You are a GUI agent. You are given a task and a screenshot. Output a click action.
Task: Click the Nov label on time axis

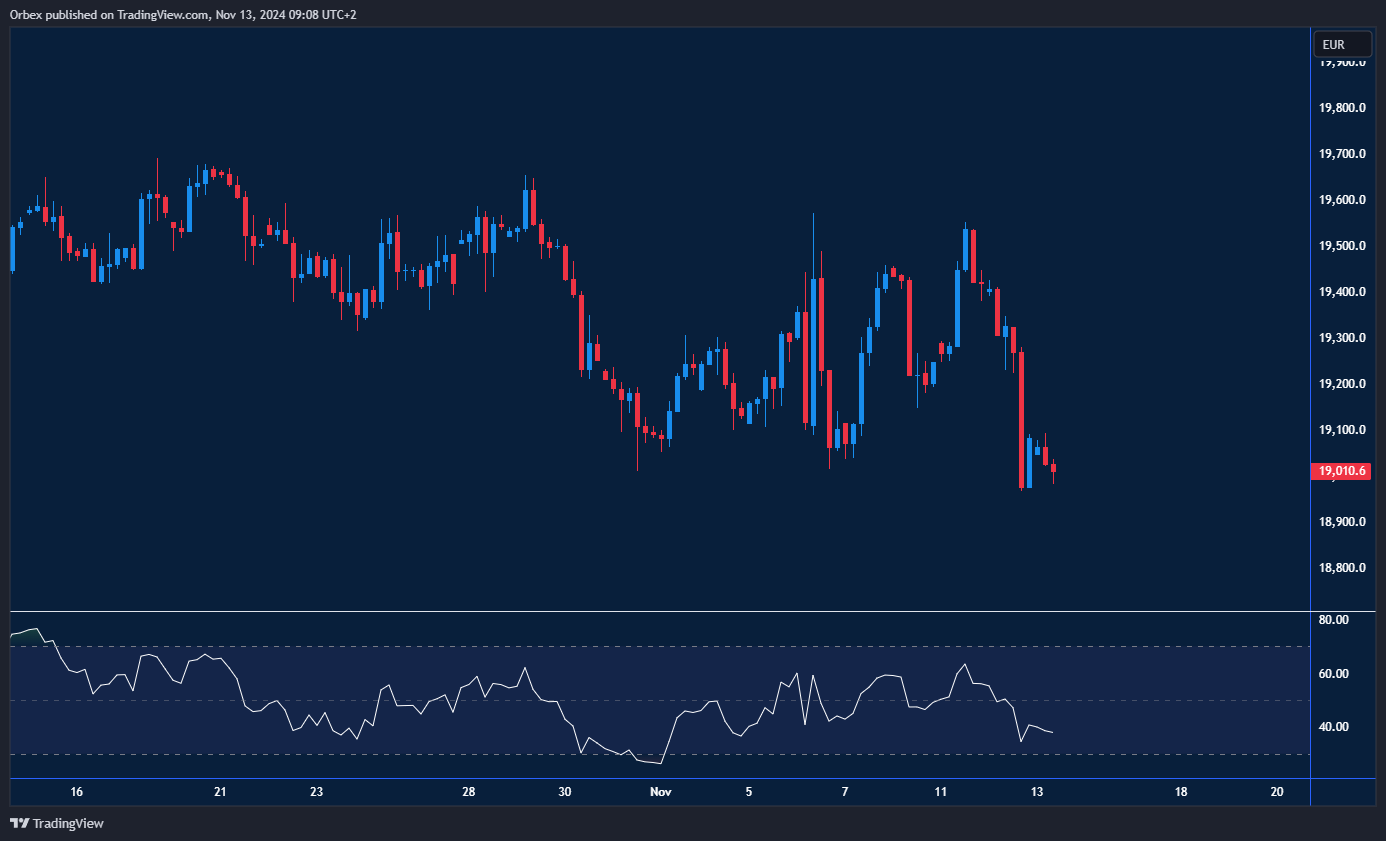pyautogui.click(x=660, y=792)
